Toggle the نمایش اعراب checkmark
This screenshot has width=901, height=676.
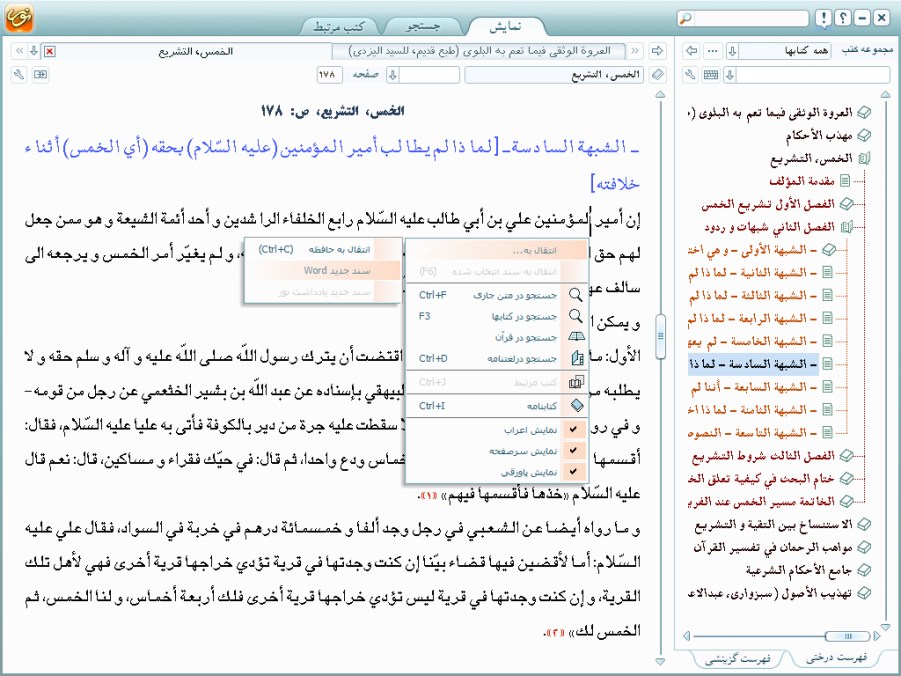[x=573, y=429]
